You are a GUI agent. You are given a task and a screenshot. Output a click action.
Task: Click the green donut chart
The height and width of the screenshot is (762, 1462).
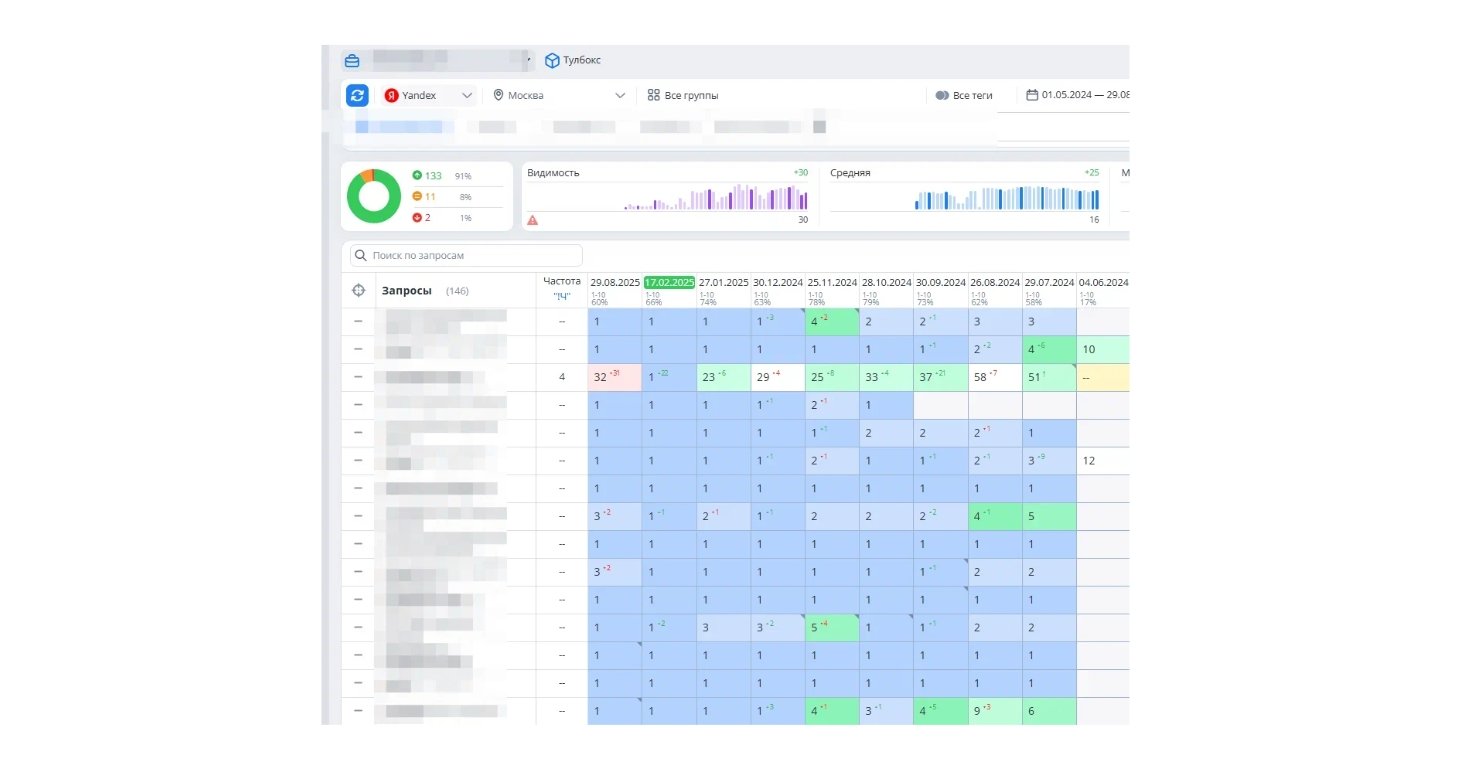point(374,196)
